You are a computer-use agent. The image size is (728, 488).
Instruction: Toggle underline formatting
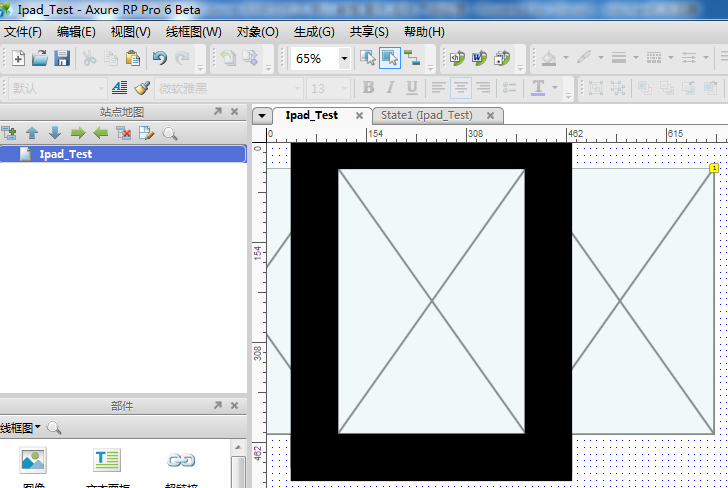pos(412,87)
